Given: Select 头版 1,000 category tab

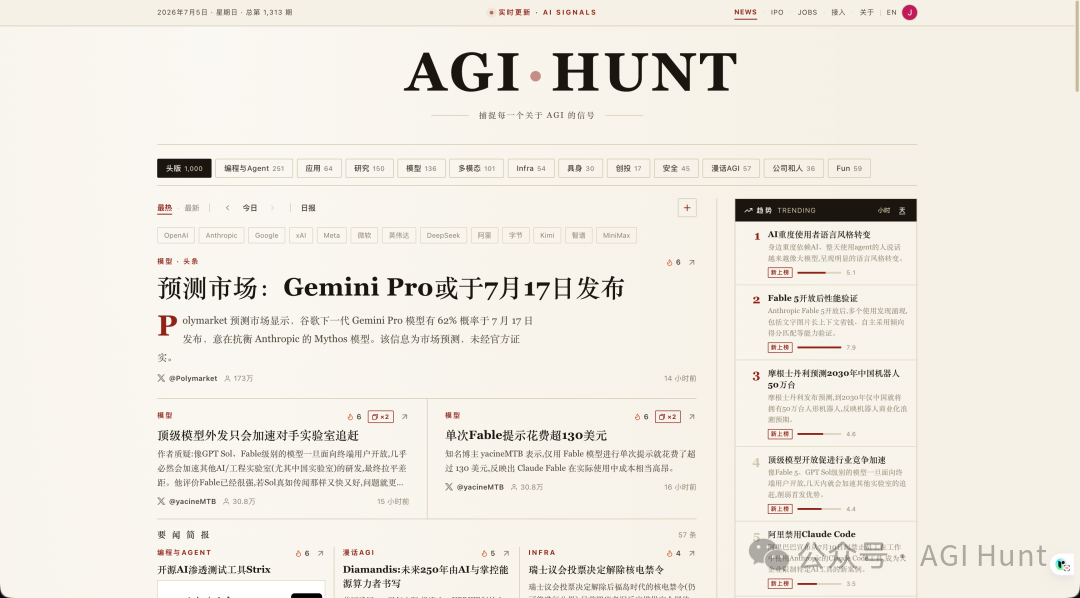Looking at the screenshot, I should point(184,168).
